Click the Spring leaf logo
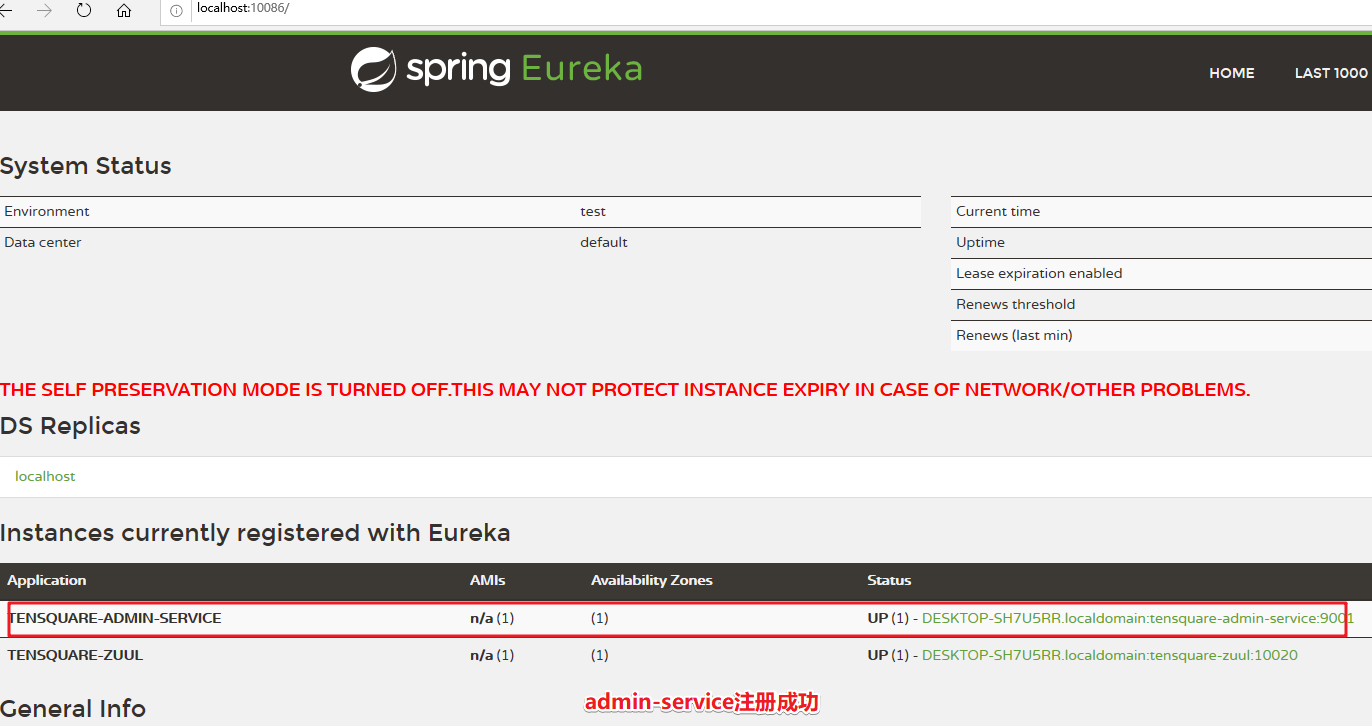Viewport: 1372px width, 726px height. tap(373, 70)
